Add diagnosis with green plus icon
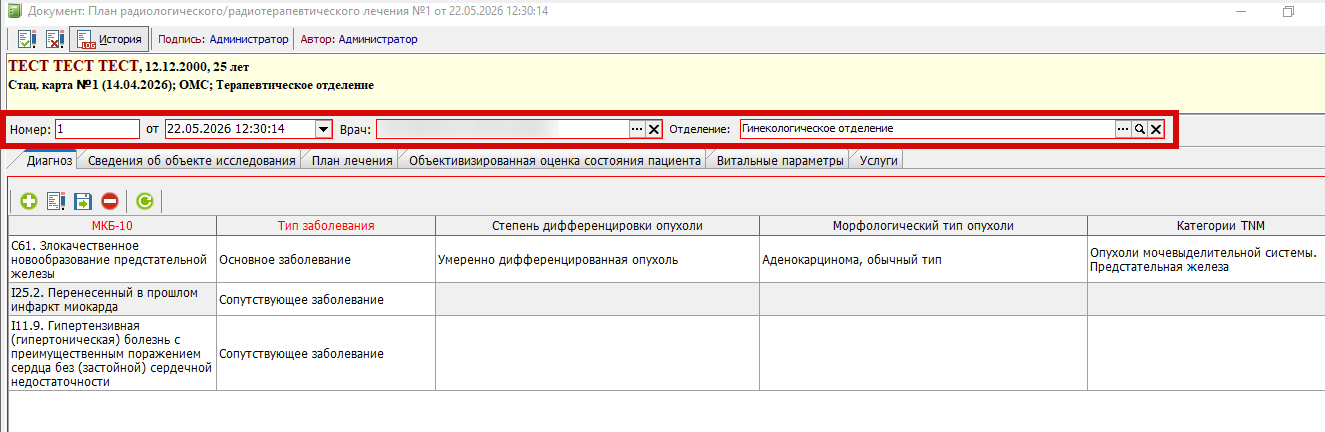Screen dimensions: 1325x432 tap(28, 201)
